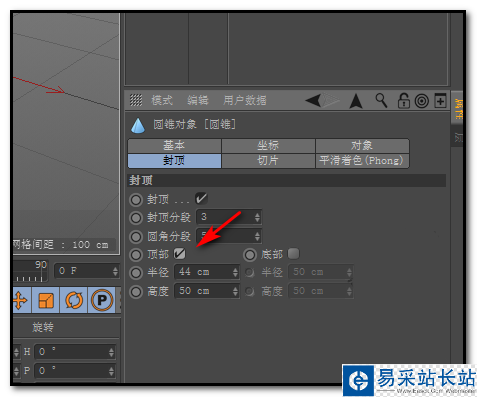
Task: Click the 封顶分段 value field showing 3
Action: pyautogui.click(x=229, y=217)
